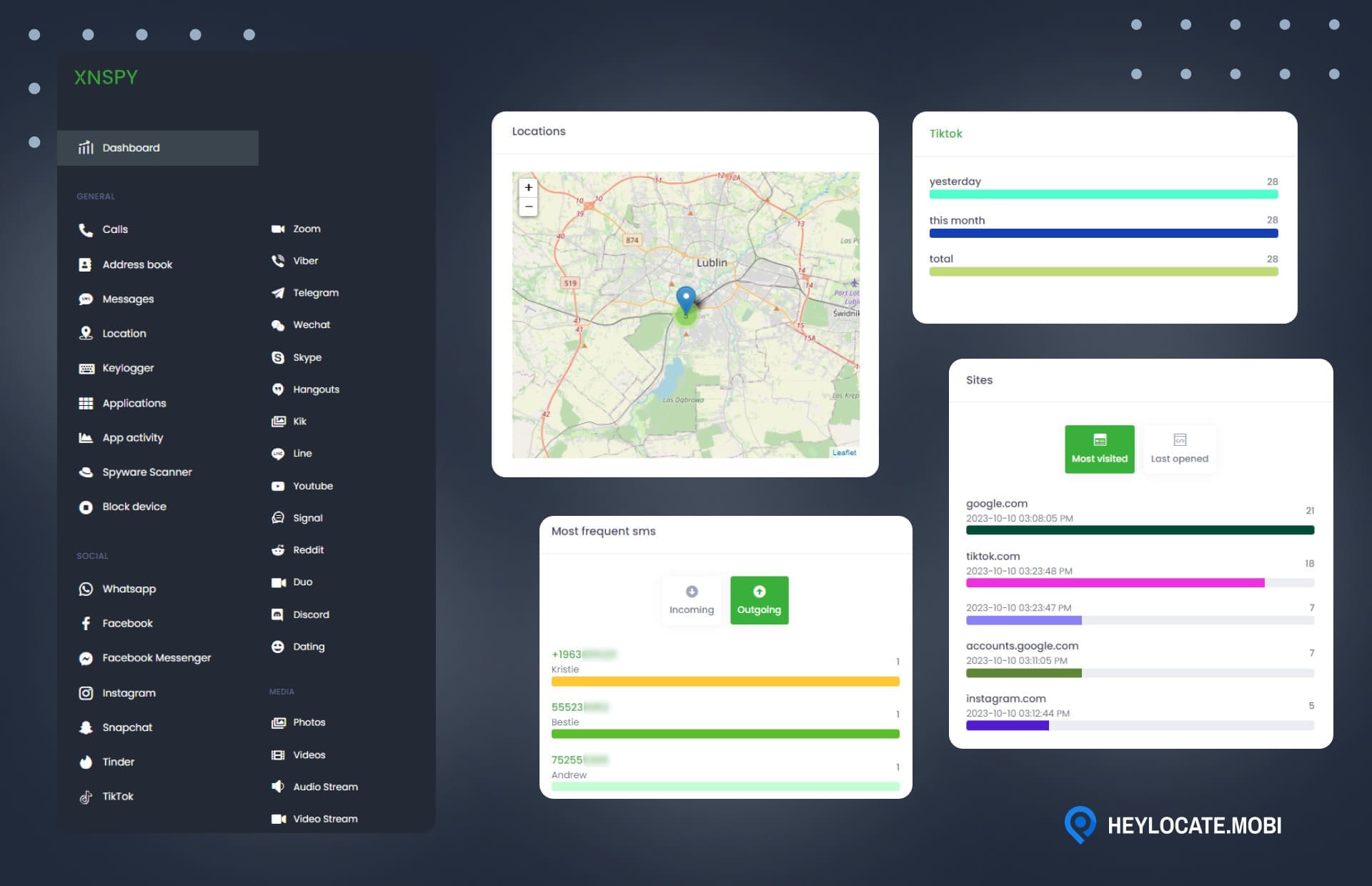Click the Calls phone icon
1372x886 pixels.
[x=86, y=229]
